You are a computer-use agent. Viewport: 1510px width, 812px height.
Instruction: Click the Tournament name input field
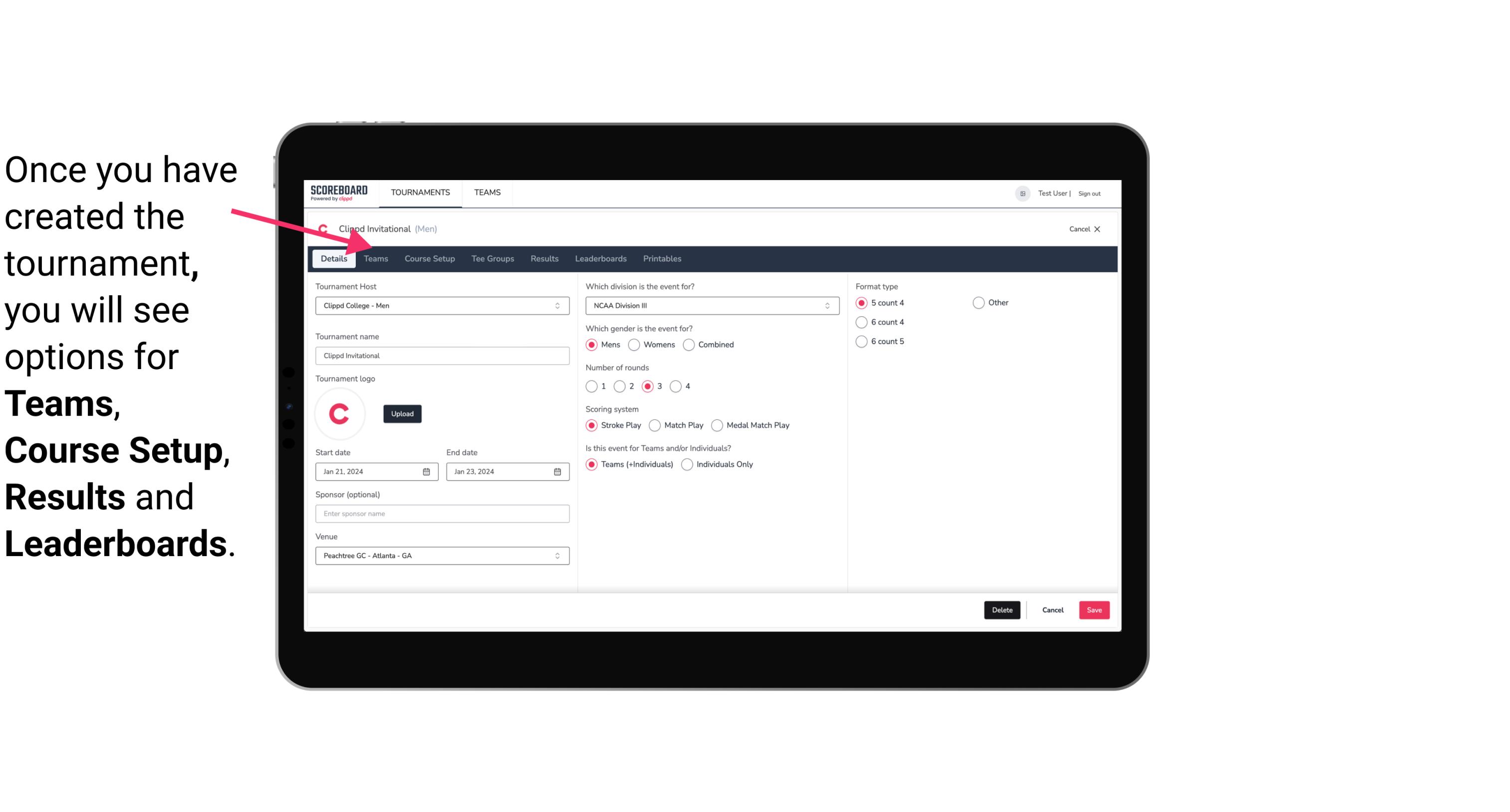[441, 355]
